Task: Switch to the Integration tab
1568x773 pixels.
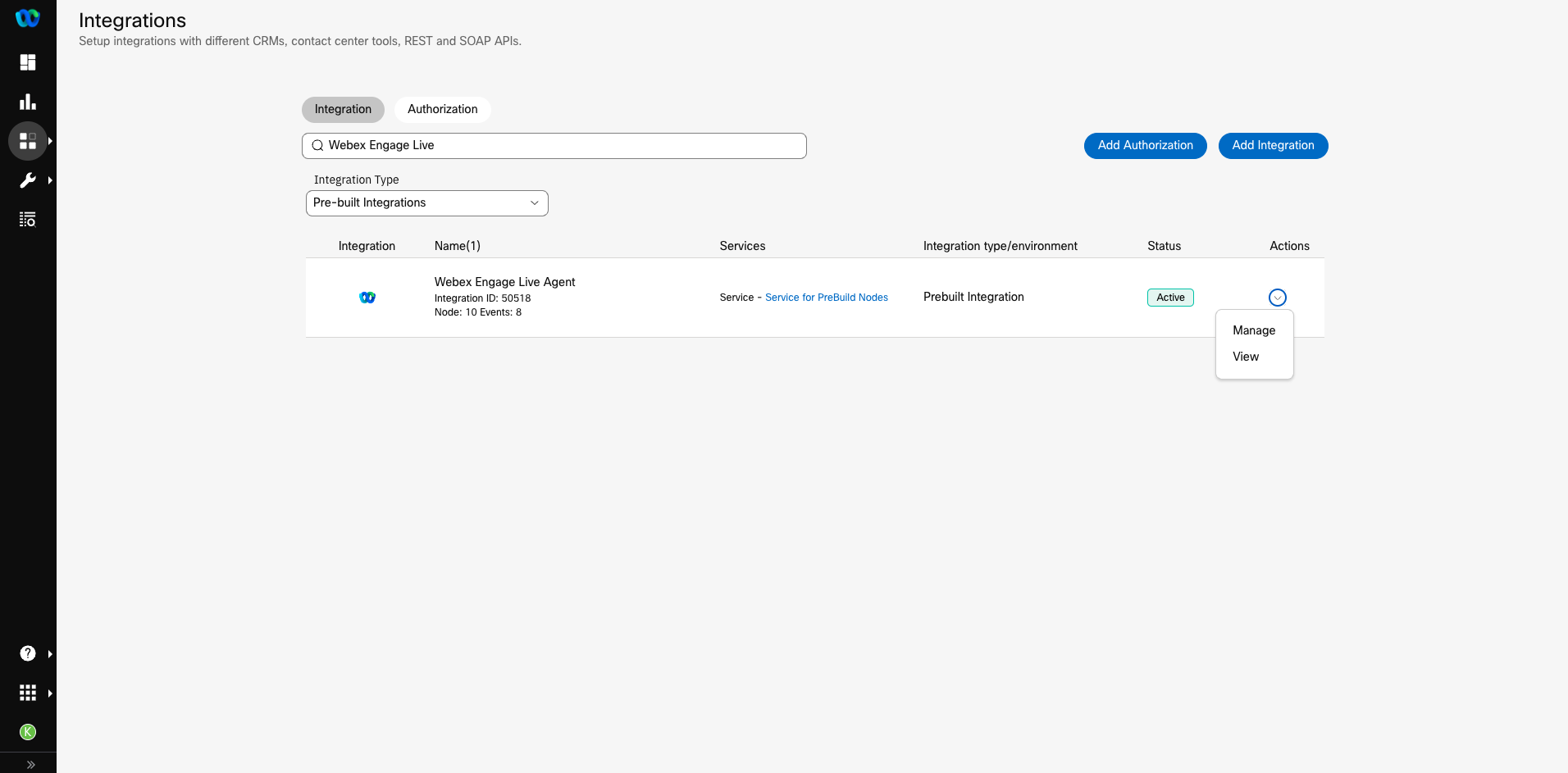Action: tap(343, 110)
